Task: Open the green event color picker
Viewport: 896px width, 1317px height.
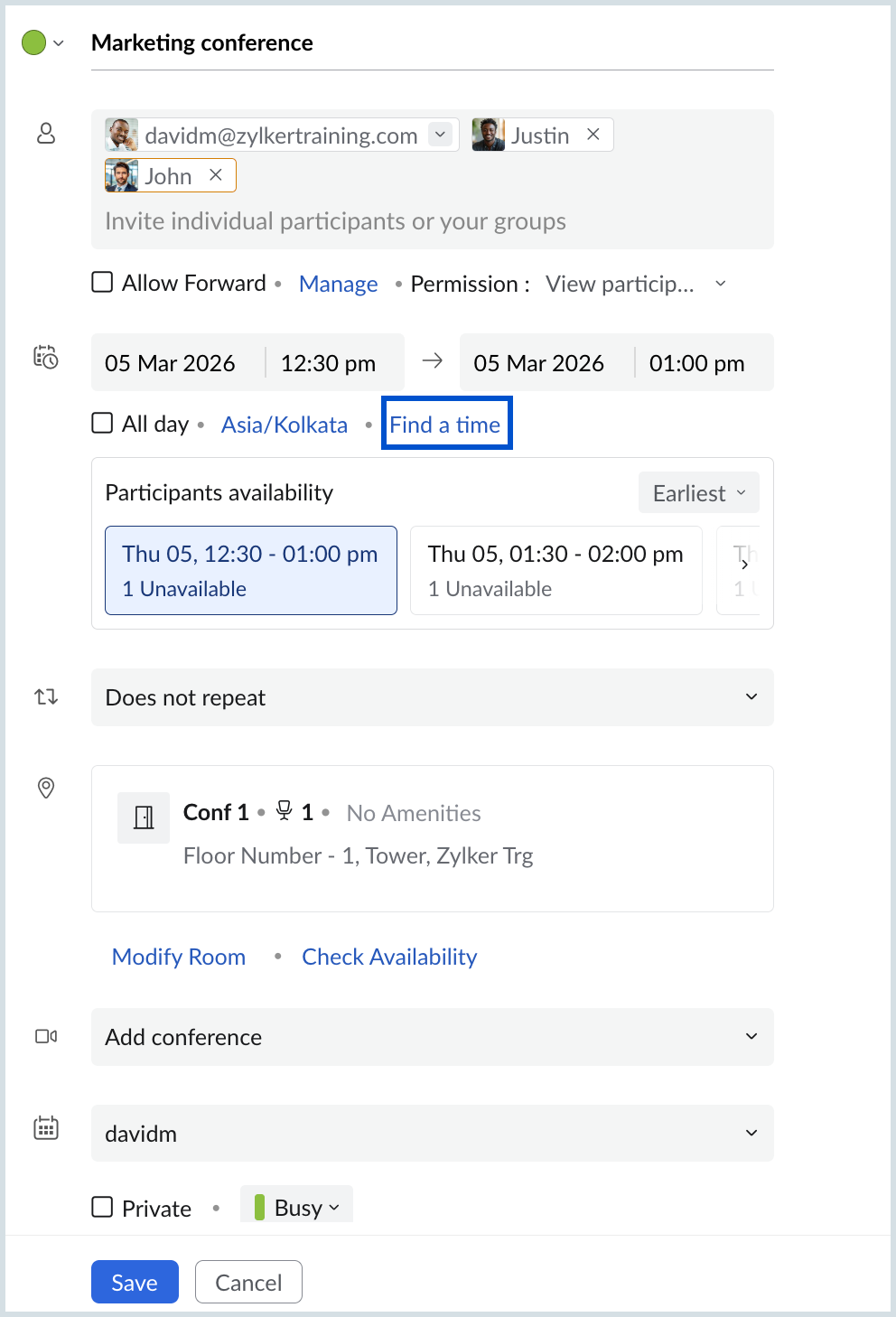Action: click(42, 42)
